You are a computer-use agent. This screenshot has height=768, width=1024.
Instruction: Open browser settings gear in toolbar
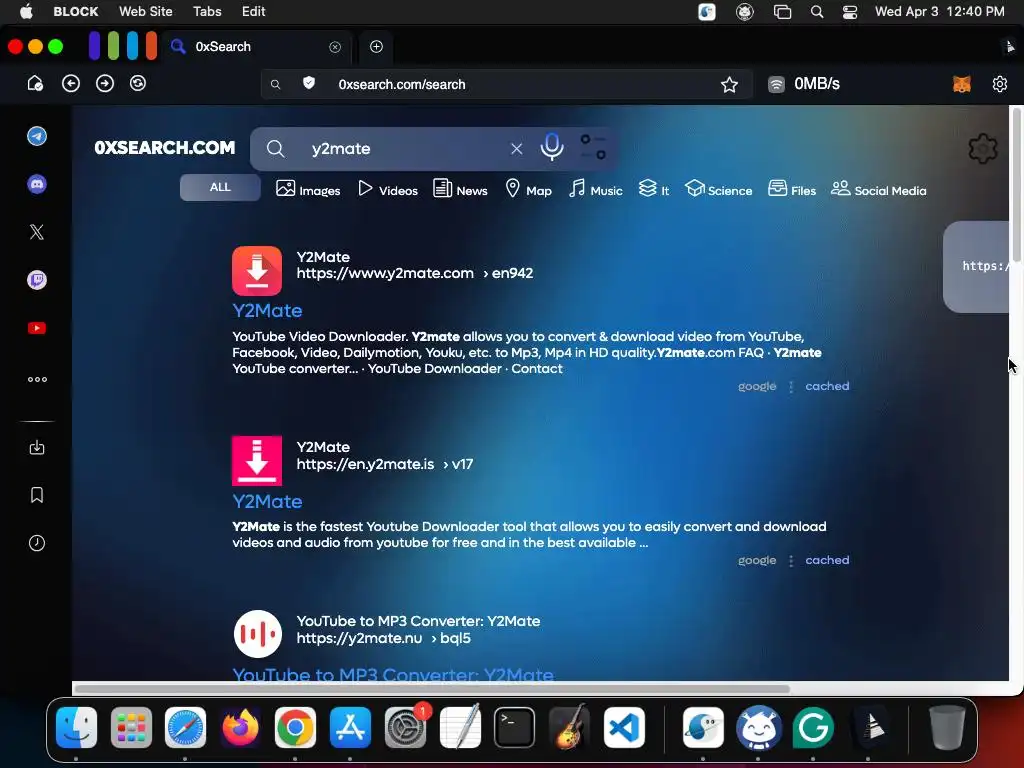click(999, 84)
